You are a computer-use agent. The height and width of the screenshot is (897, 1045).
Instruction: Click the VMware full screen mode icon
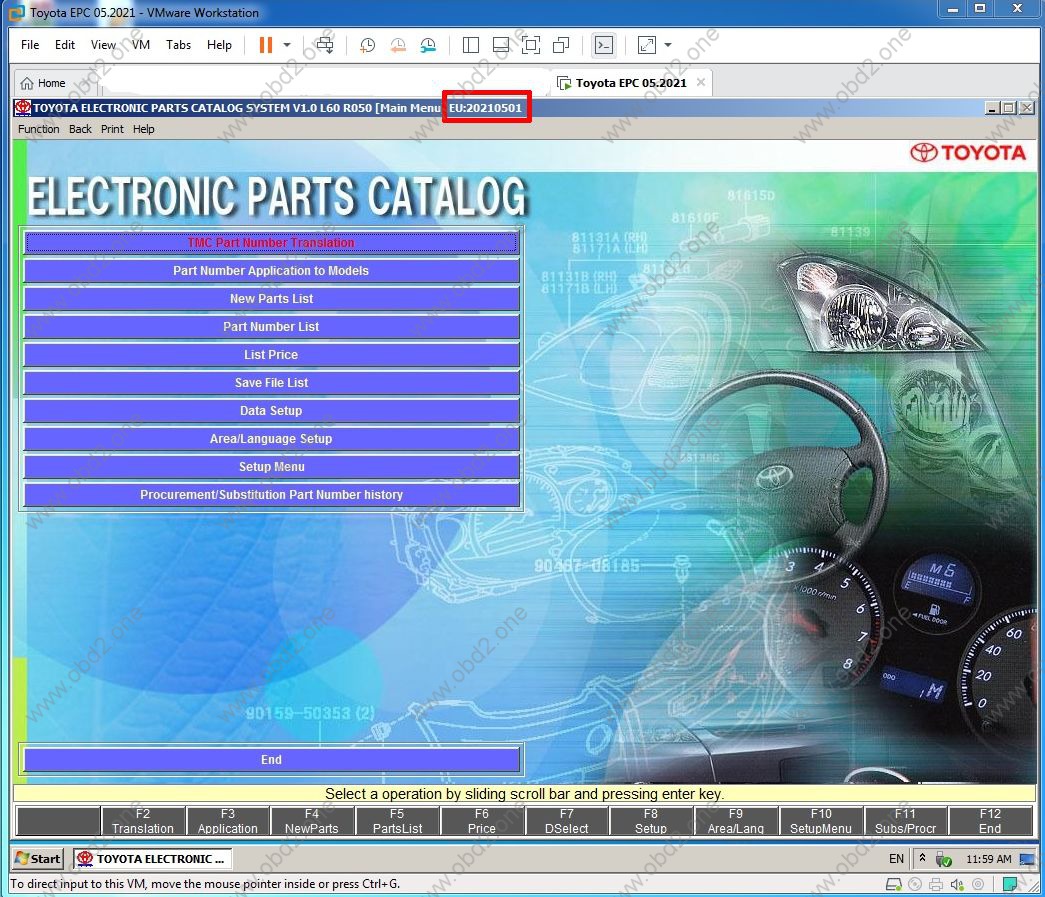[531, 45]
